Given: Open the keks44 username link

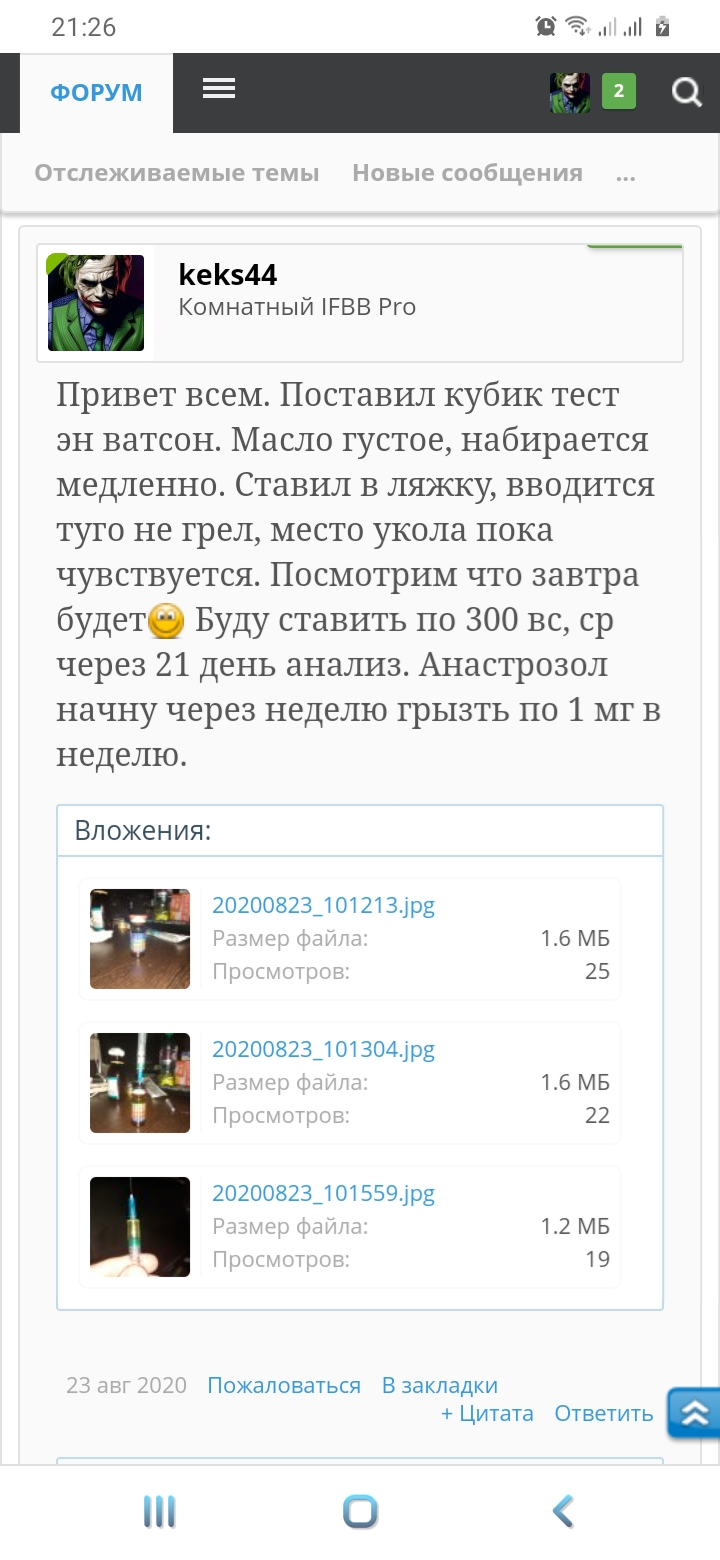Looking at the screenshot, I should pyautogui.click(x=228, y=274).
